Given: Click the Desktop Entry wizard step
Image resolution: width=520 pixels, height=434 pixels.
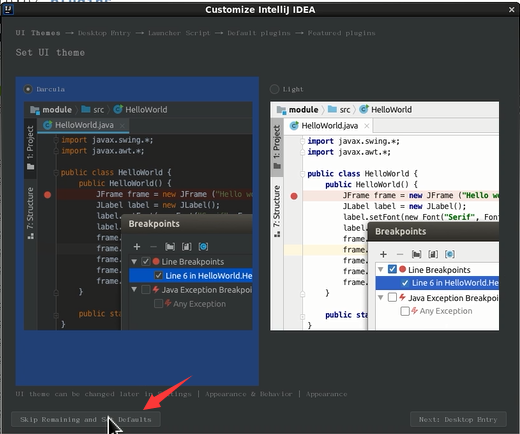Looking at the screenshot, I should coord(104,33).
